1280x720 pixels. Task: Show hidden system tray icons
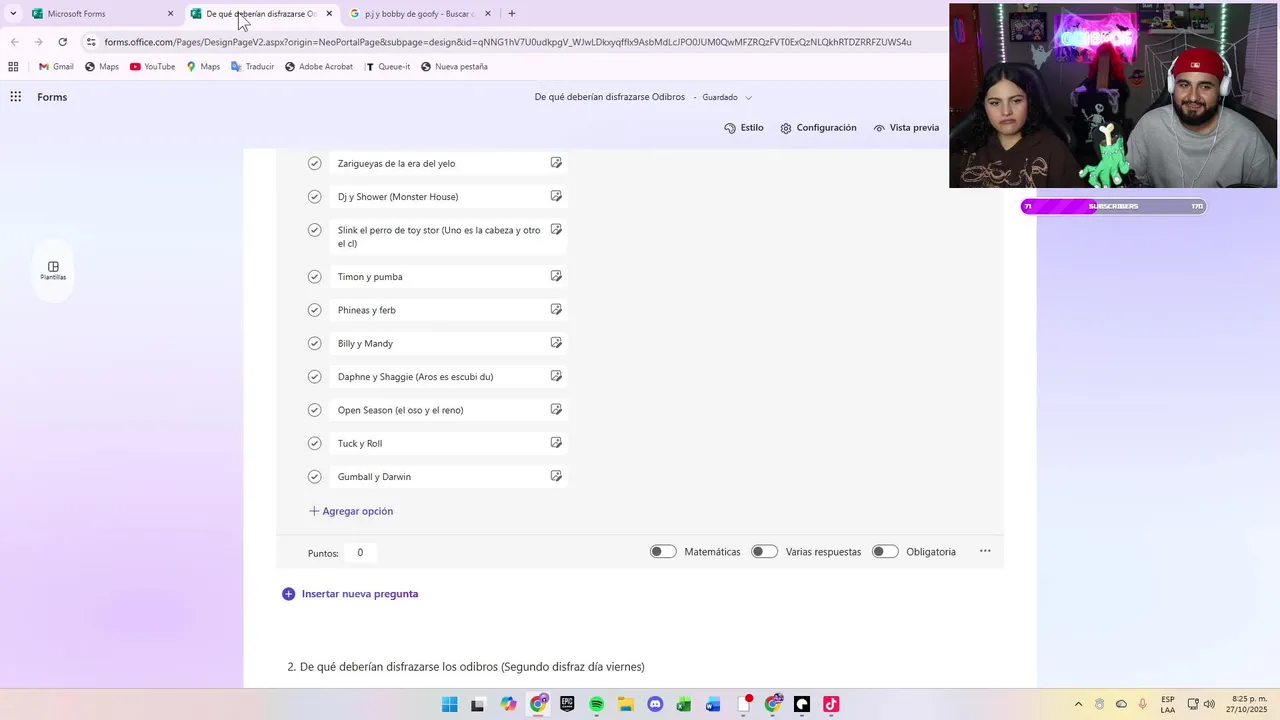(1078, 704)
